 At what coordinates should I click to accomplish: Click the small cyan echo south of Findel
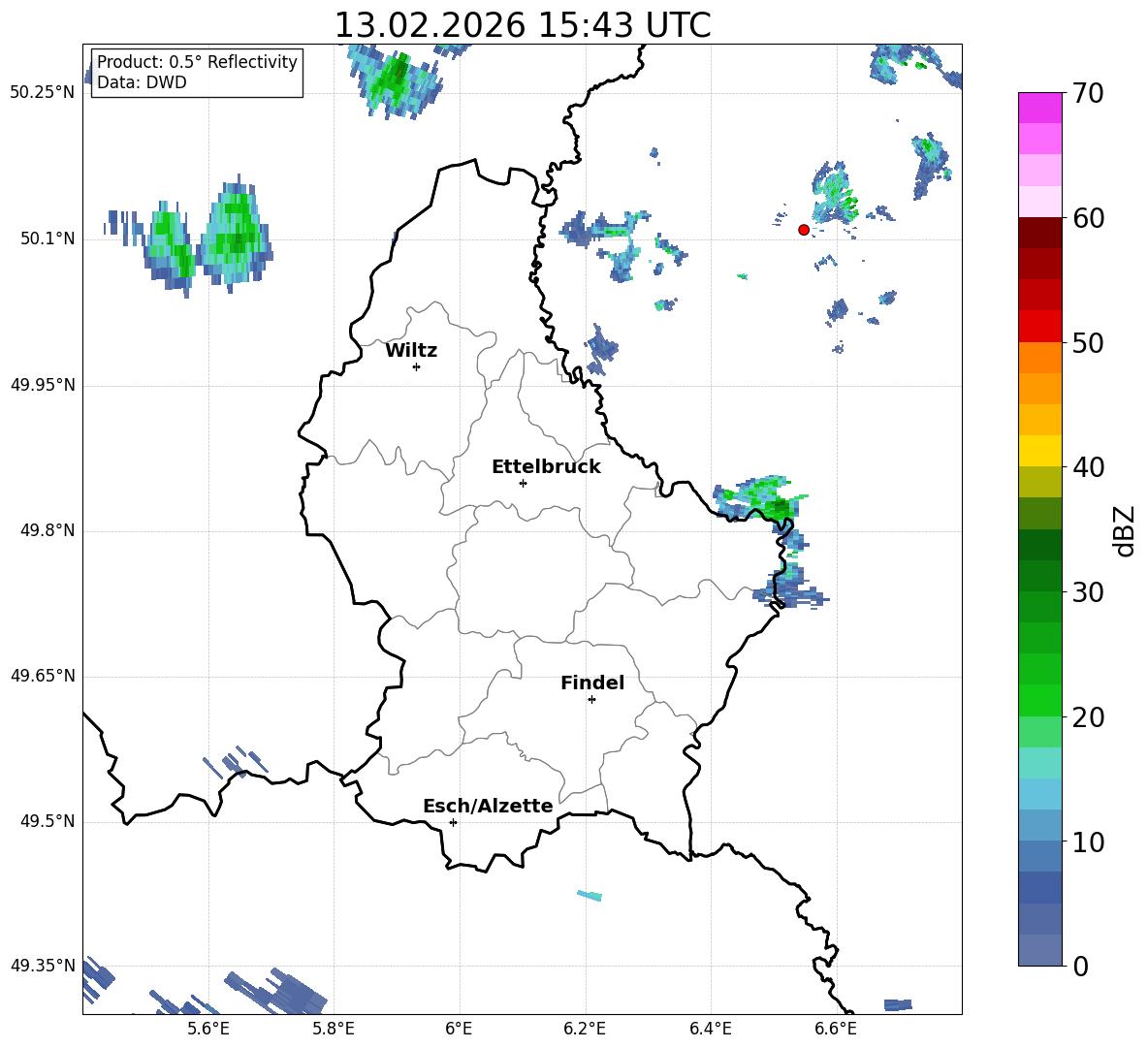pos(590,895)
